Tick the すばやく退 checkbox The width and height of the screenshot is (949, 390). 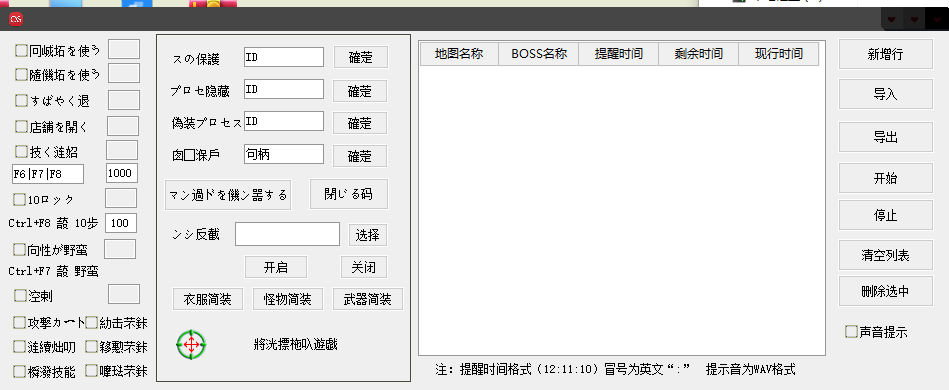tap(21, 100)
